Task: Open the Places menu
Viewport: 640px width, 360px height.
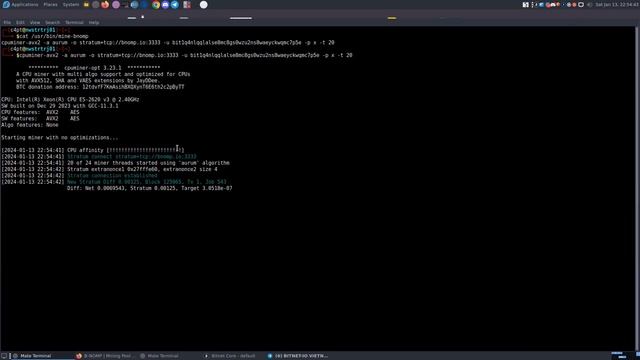Action: pyautogui.click(x=51, y=5)
